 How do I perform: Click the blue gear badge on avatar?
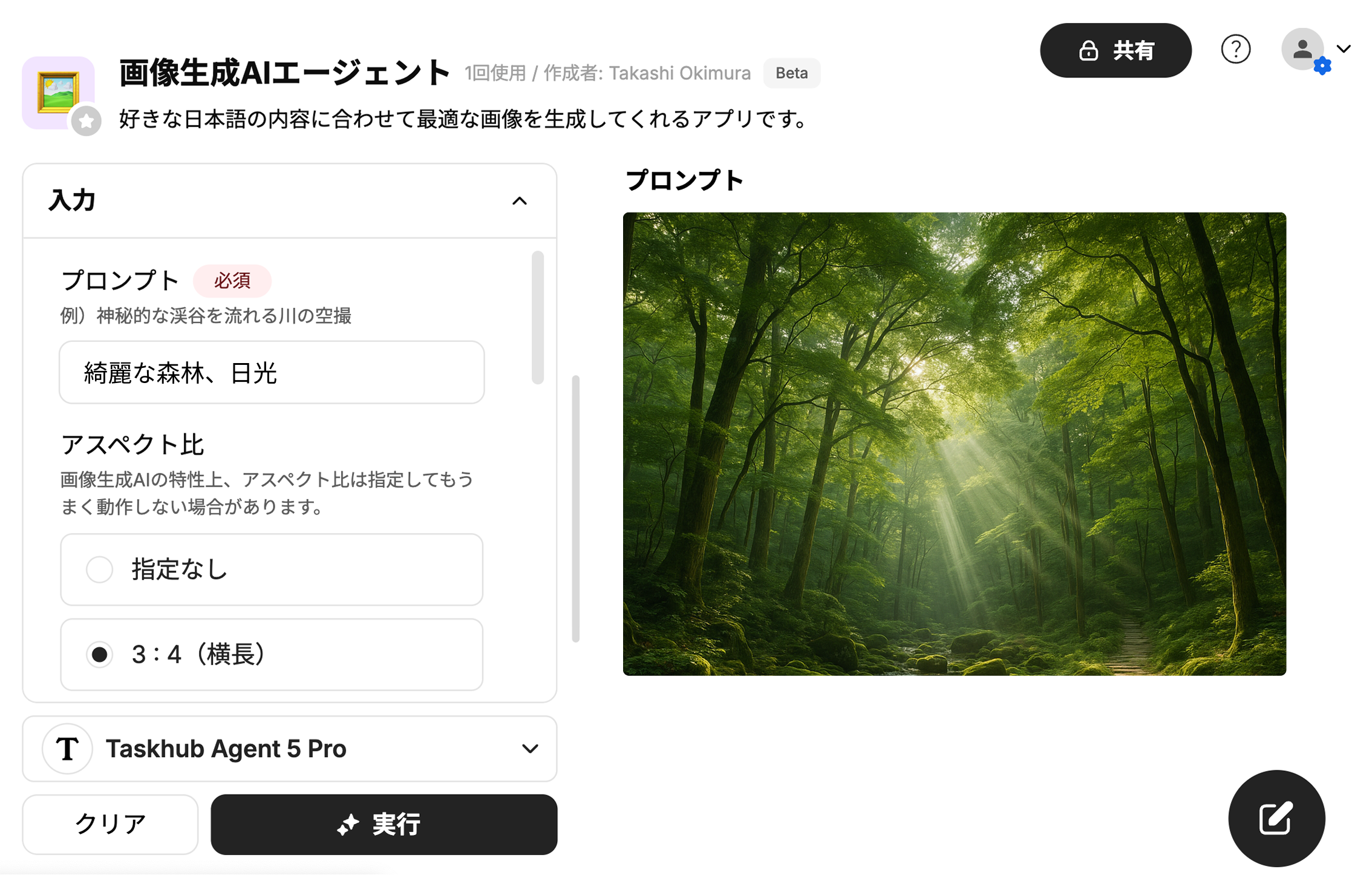pos(1322,65)
